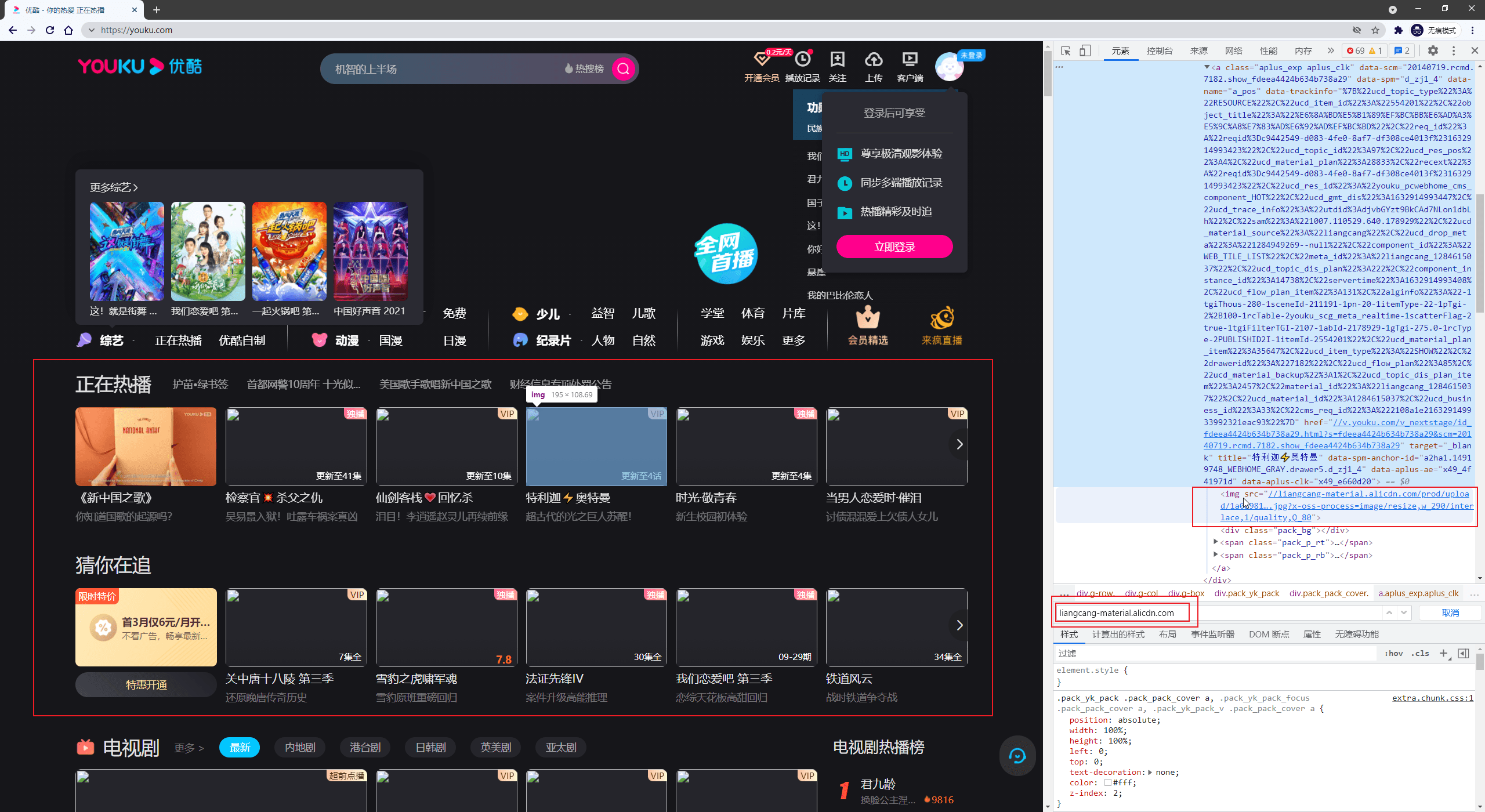Toggle the computed styles sidebar icon

(1464, 654)
